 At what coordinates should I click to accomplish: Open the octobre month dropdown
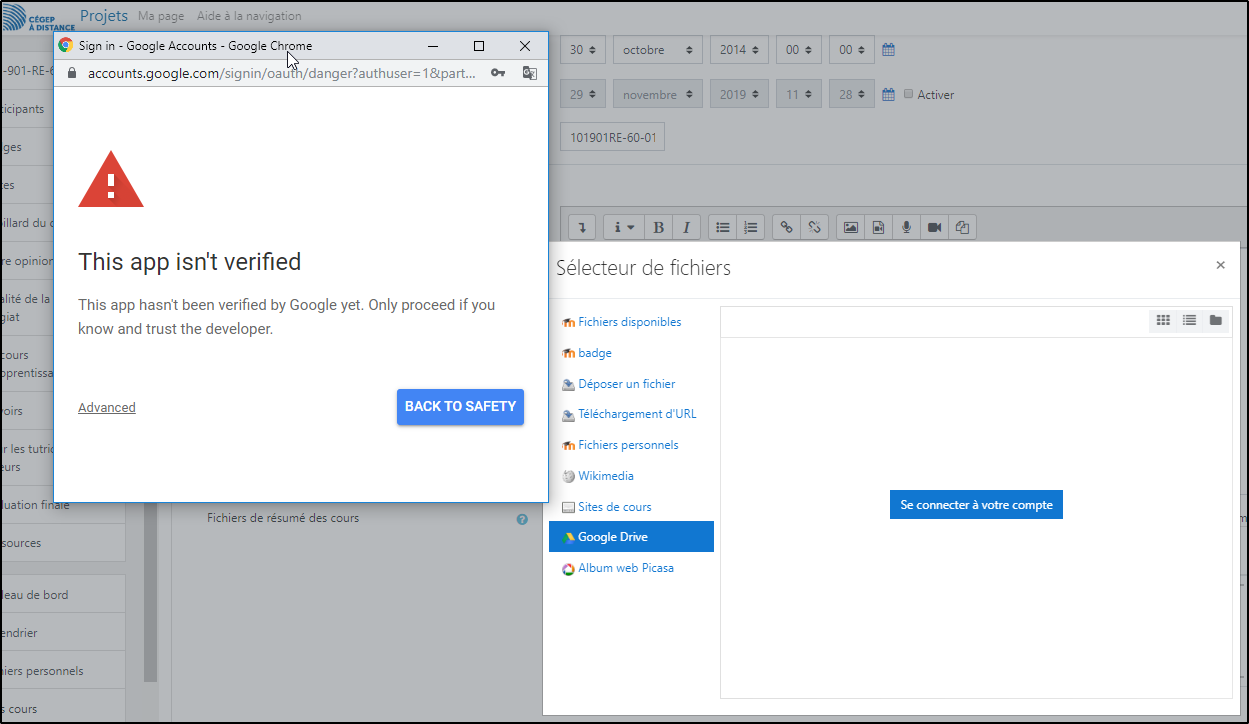click(657, 49)
